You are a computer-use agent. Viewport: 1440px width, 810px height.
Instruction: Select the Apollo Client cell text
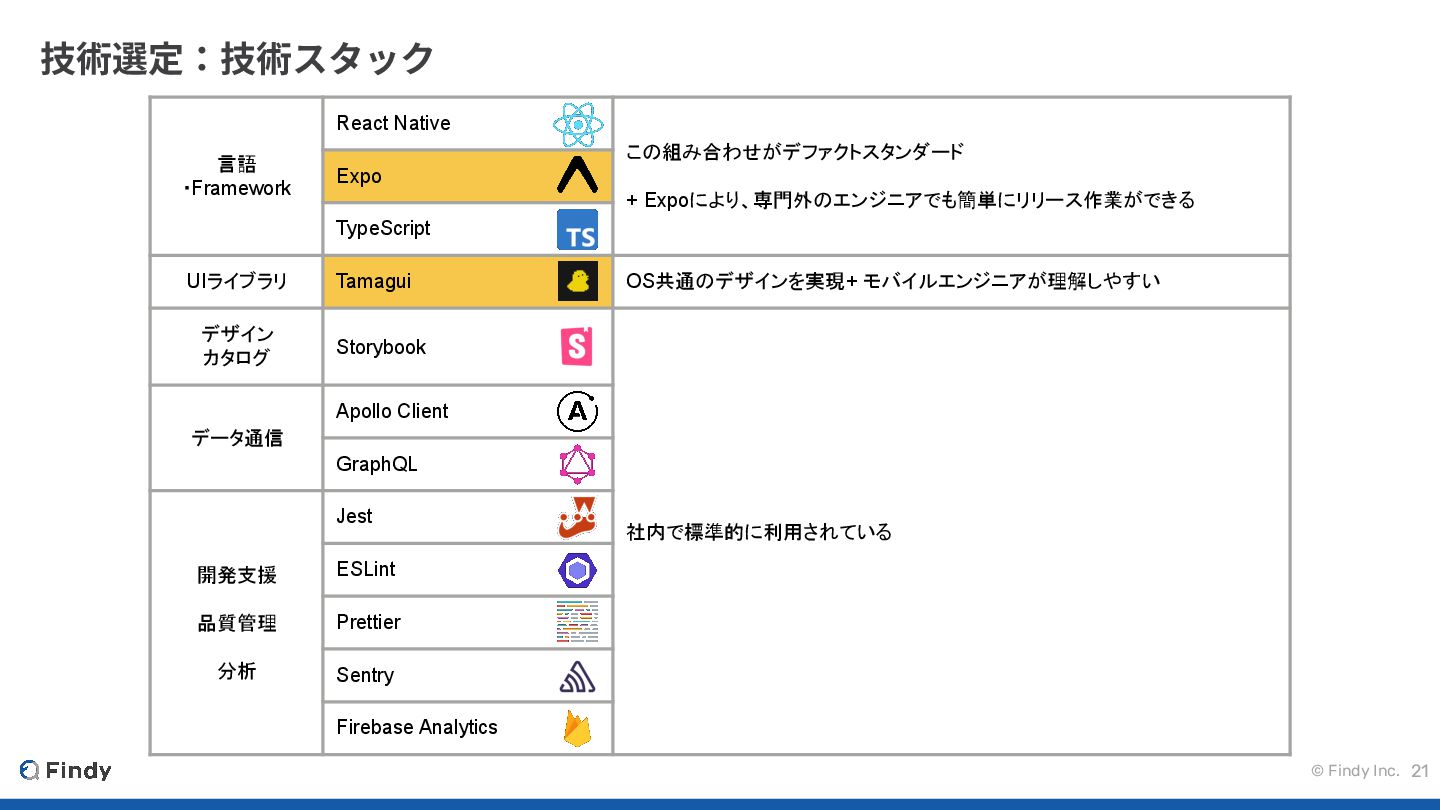[x=392, y=411]
